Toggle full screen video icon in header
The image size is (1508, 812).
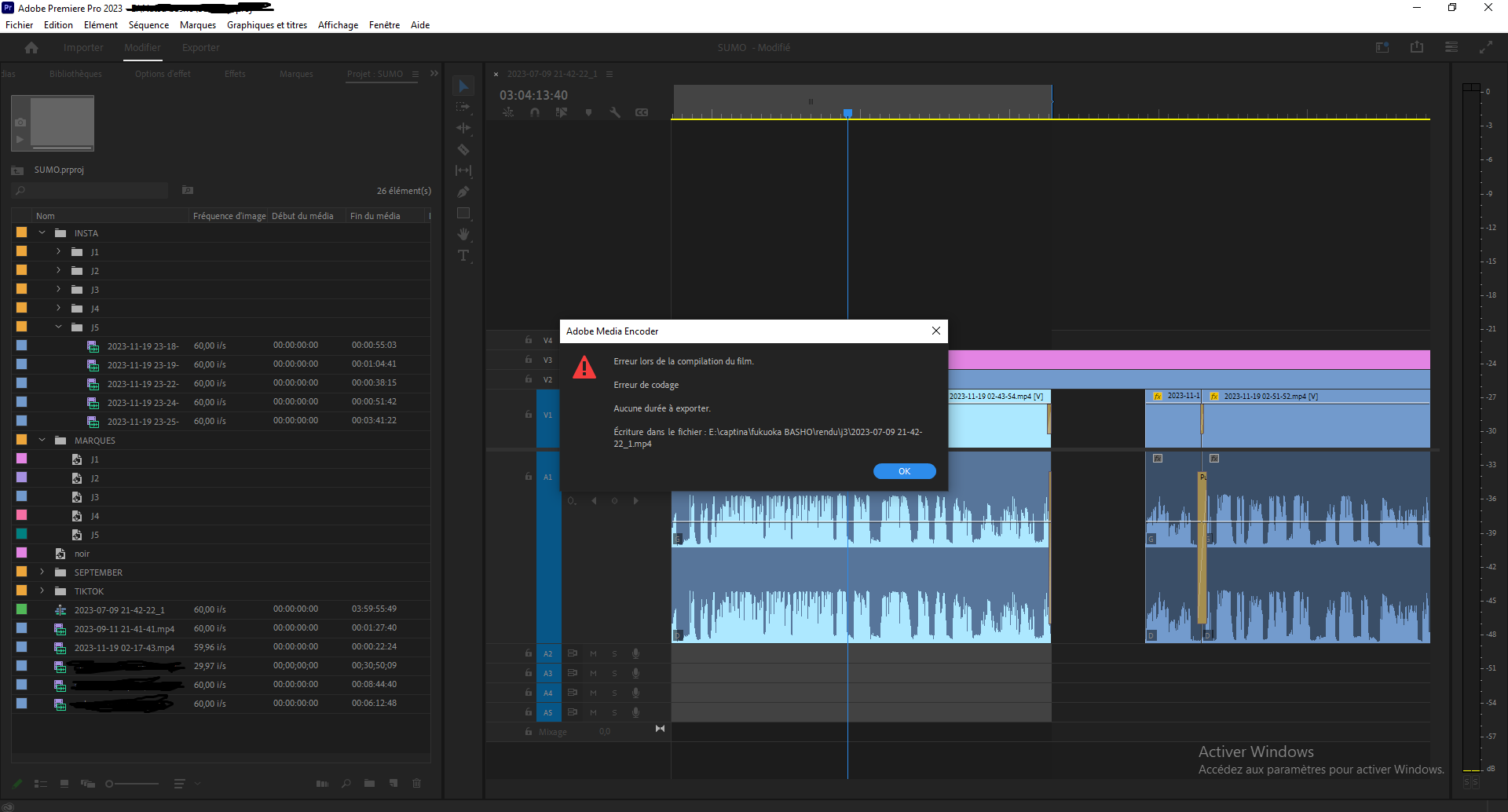coord(1486,47)
